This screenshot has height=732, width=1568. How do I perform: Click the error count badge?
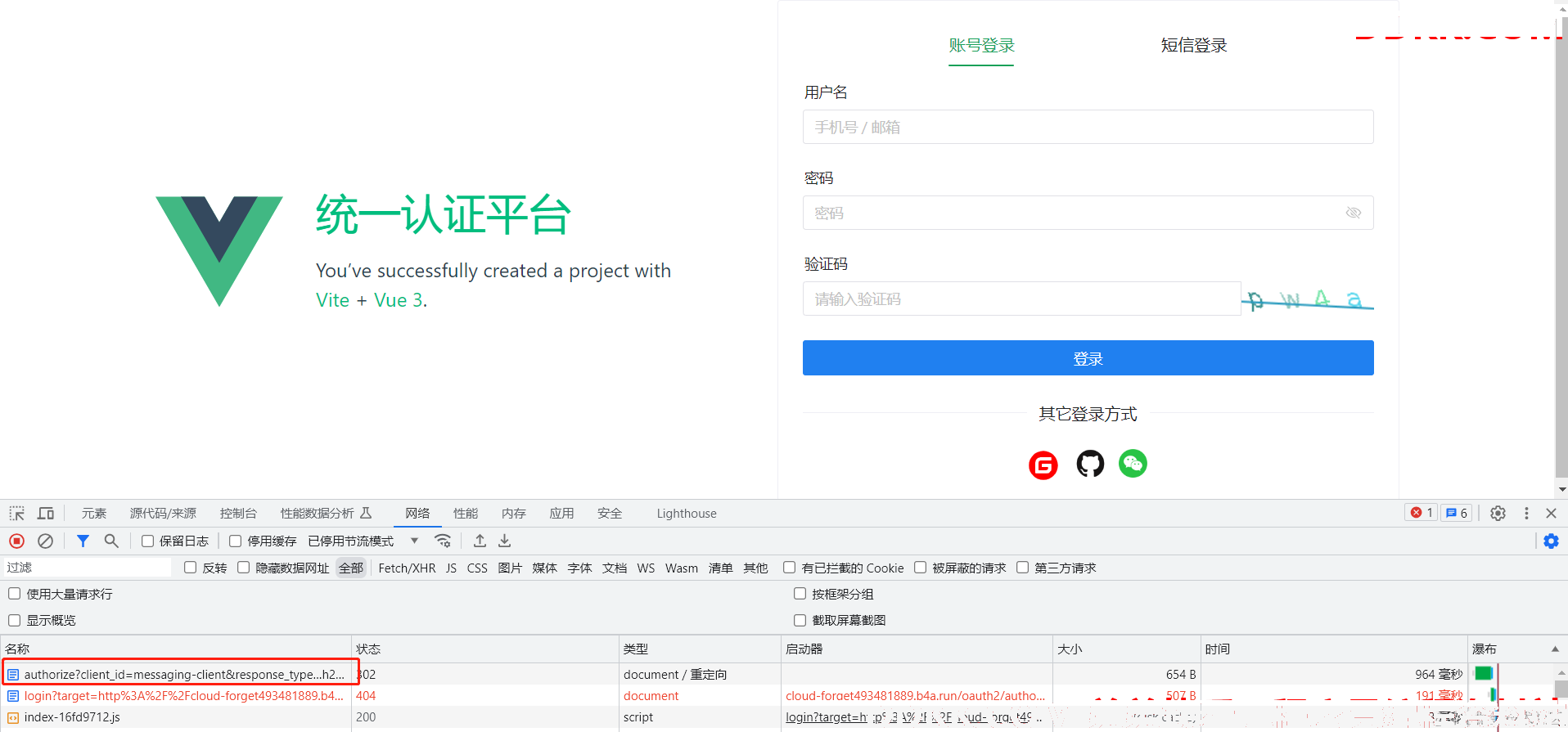click(1422, 513)
